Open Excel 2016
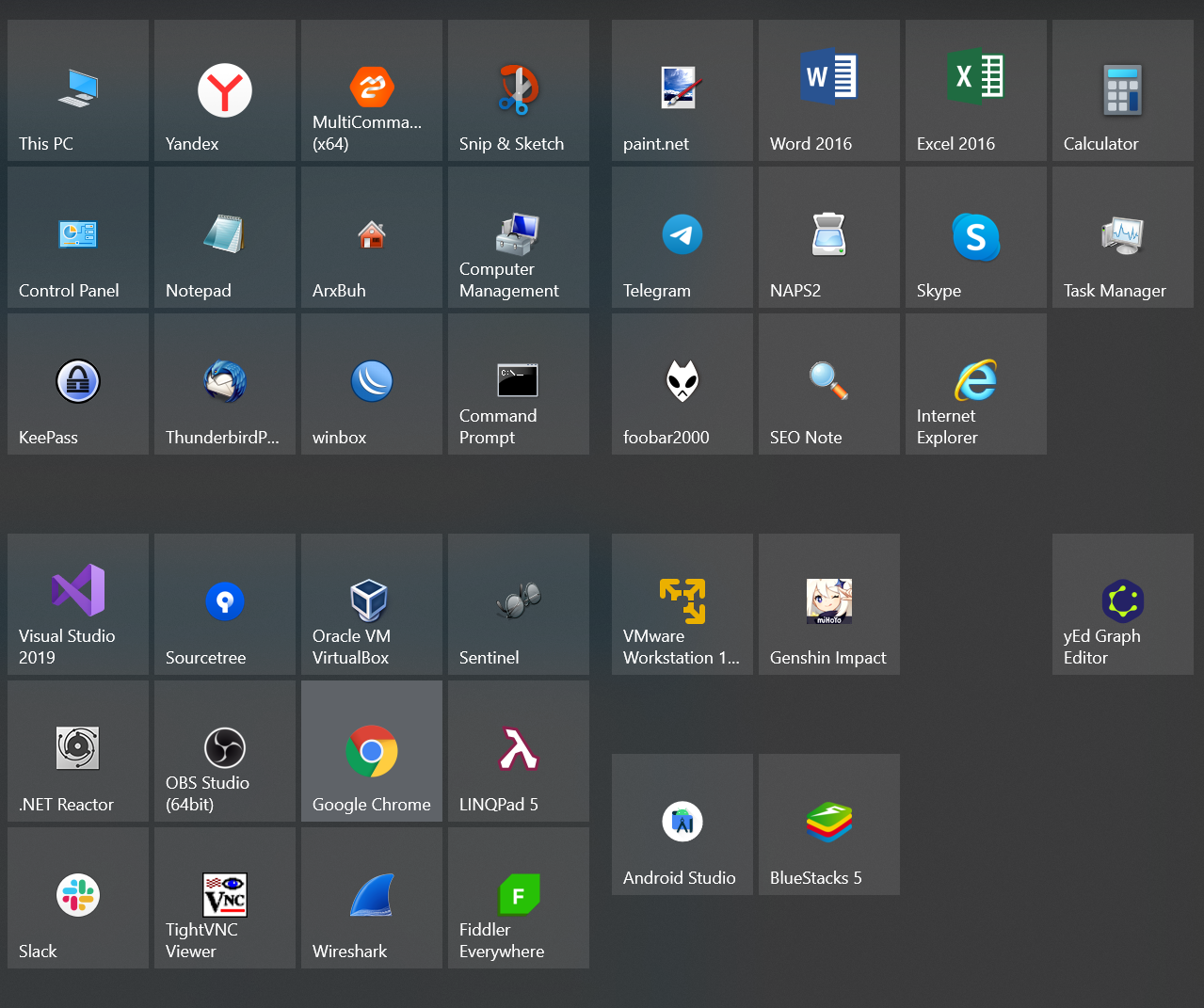The width and height of the screenshot is (1204, 1008). [975, 91]
